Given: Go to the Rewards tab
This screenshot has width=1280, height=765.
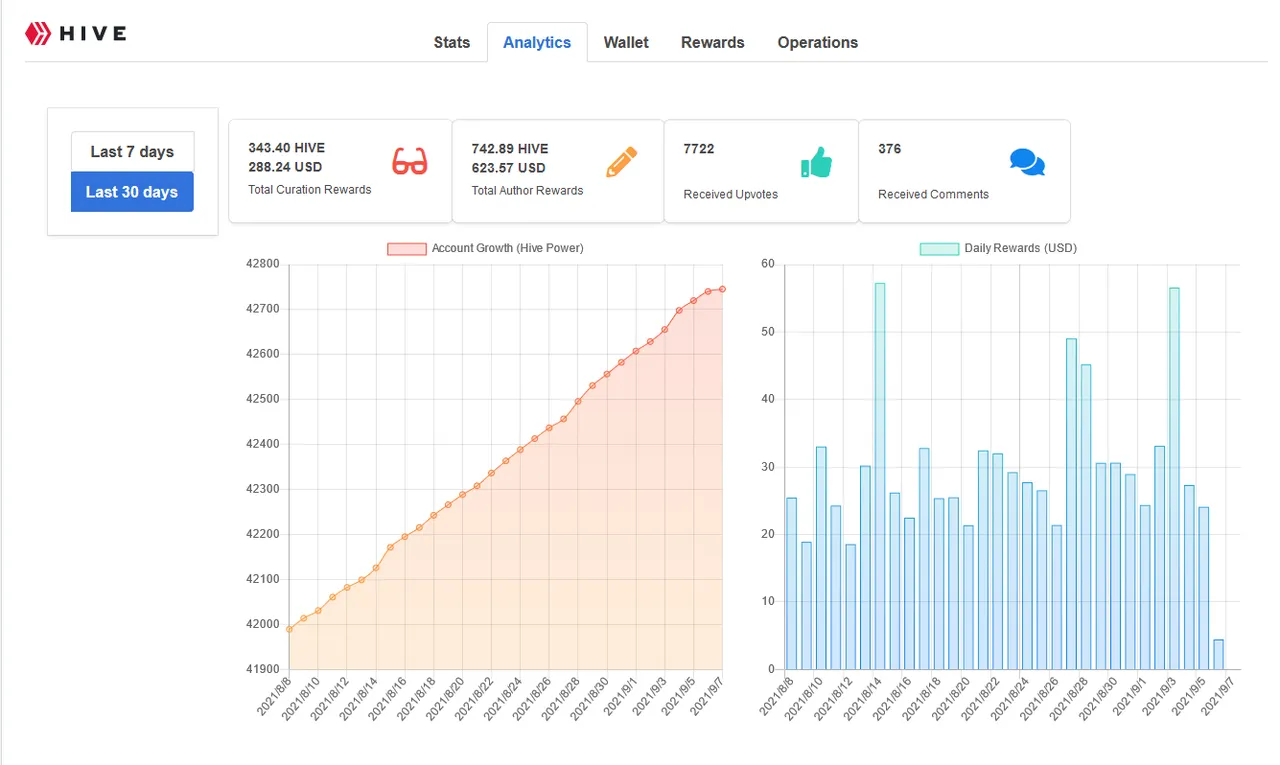Looking at the screenshot, I should coord(713,42).
